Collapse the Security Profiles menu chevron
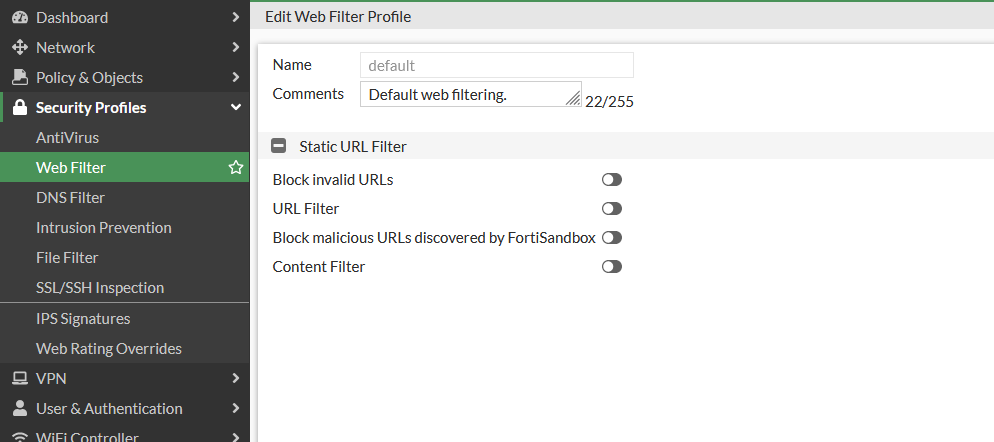The height and width of the screenshot is (442, 994). point(236,107)
